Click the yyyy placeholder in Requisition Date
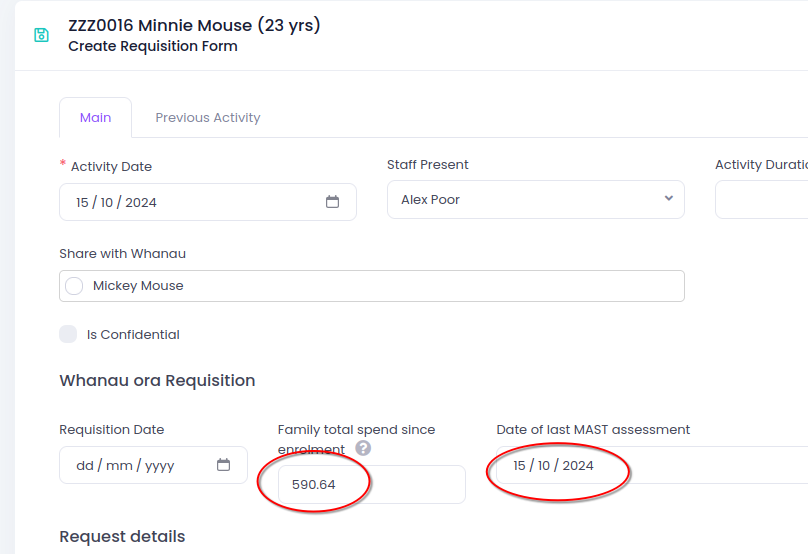The height and width of the screenshot is (554, 808). 159,465
